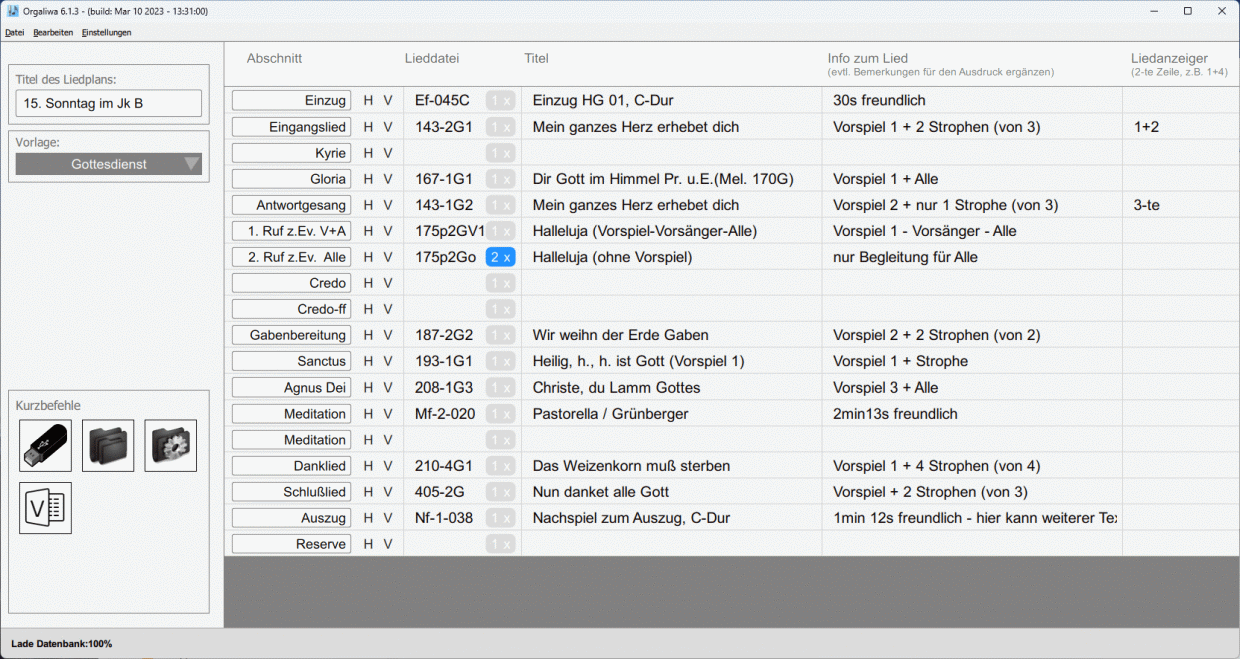Open the Agnus Dei section selector
This screenshot has height=659, width=1240.
click(292, 388)
